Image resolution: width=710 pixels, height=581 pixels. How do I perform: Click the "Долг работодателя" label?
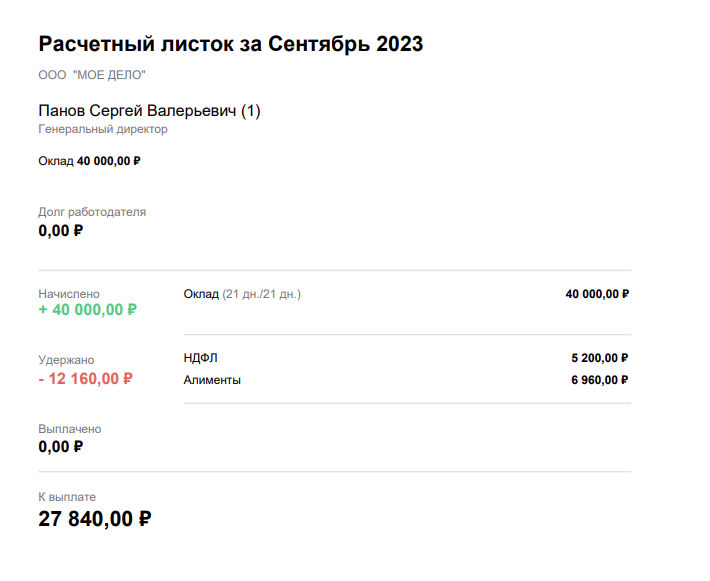point(92,212)
